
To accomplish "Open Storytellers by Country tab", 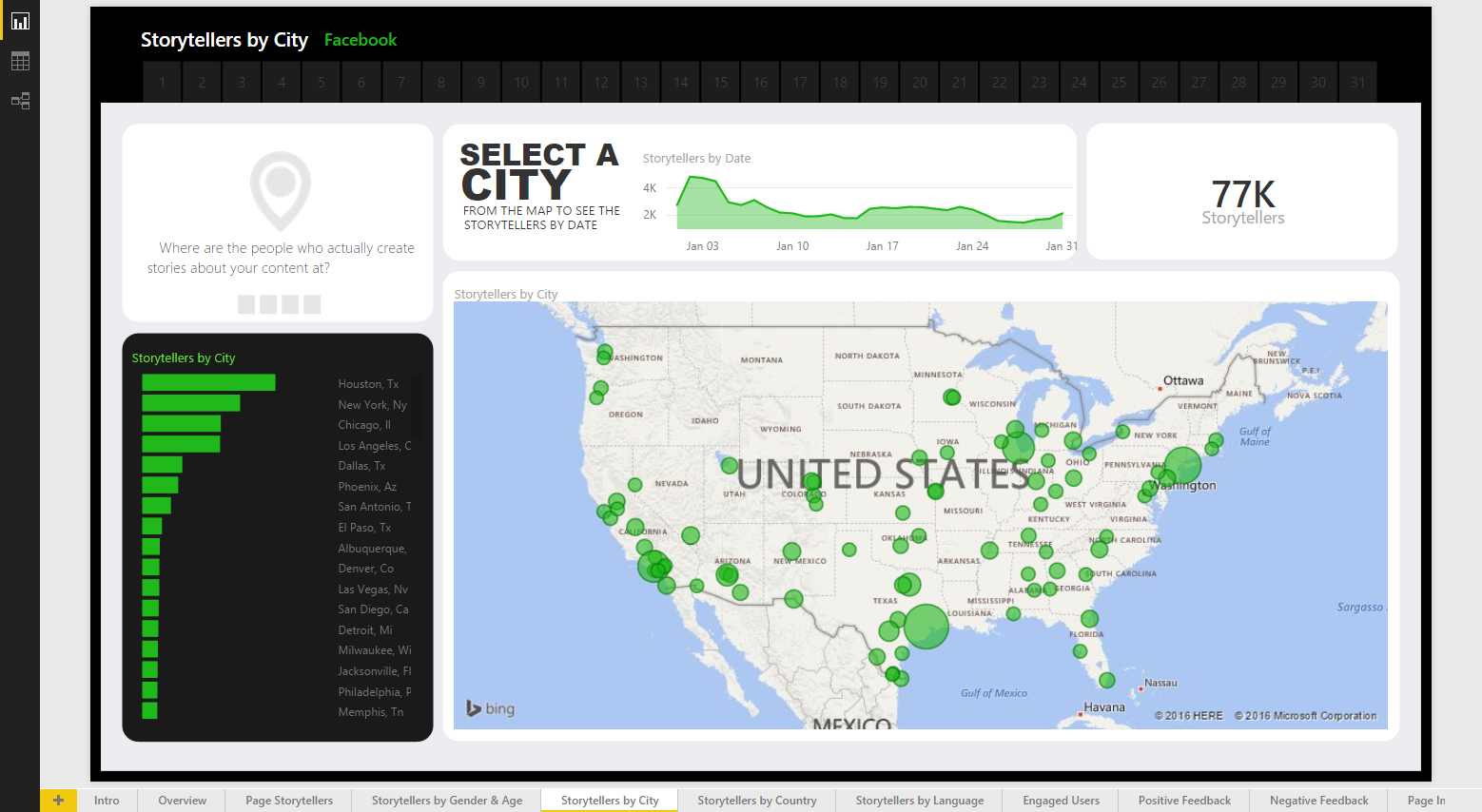I will click(757, 801).
